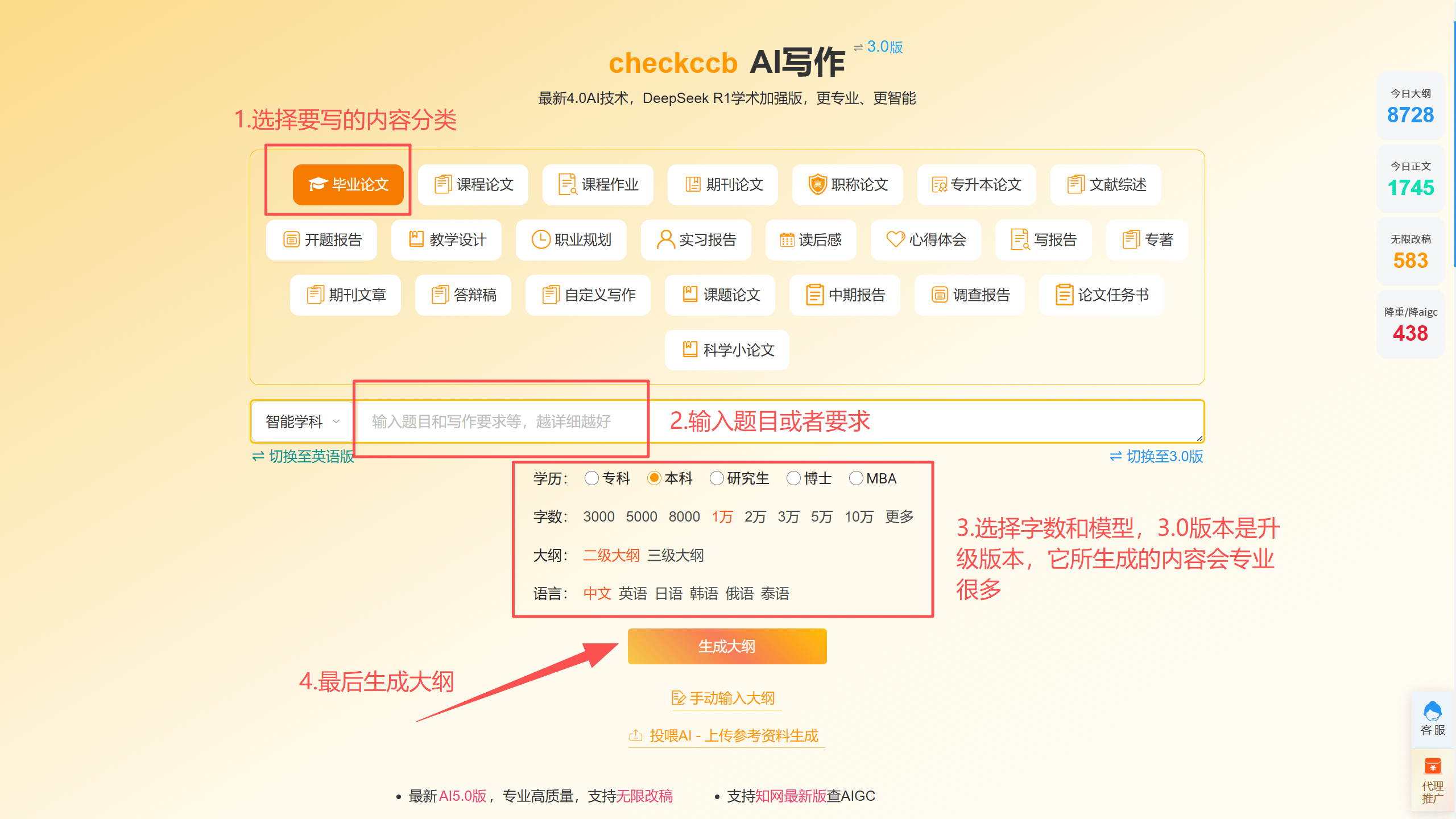
Task: Select 英语 as the writing language
Action: [632, 594]
